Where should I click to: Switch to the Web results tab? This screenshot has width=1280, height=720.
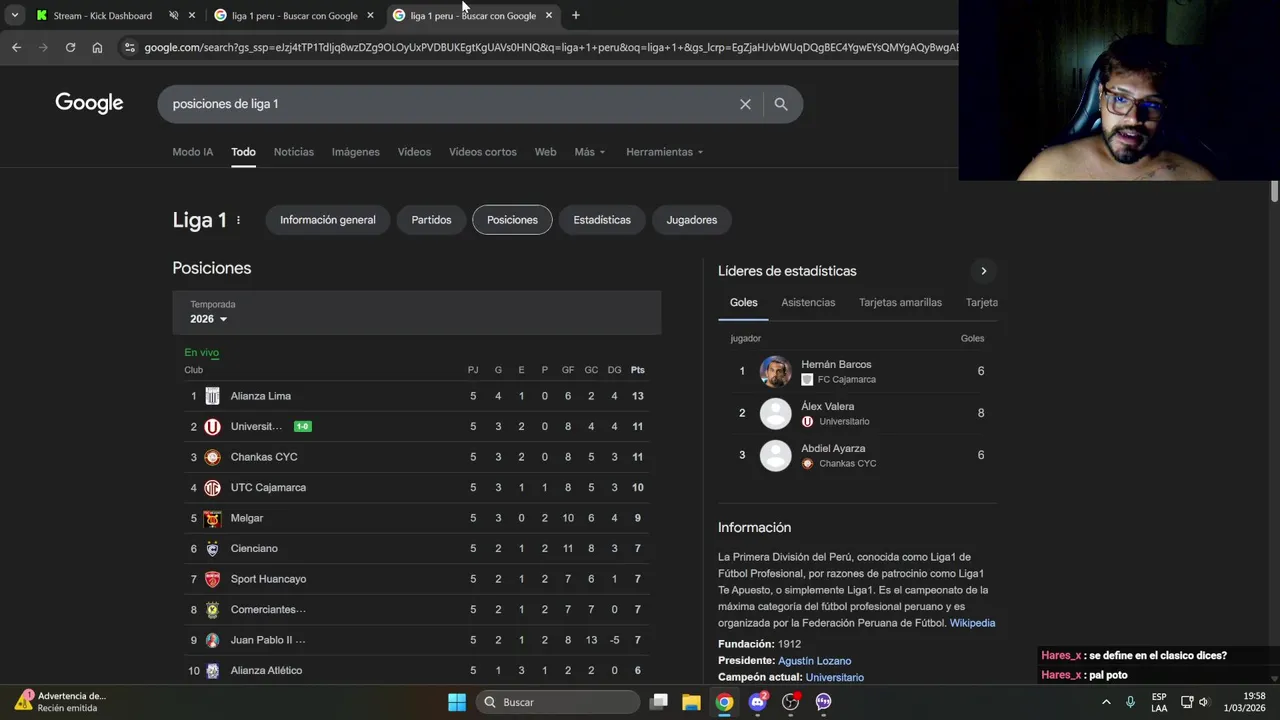[545, 152]
